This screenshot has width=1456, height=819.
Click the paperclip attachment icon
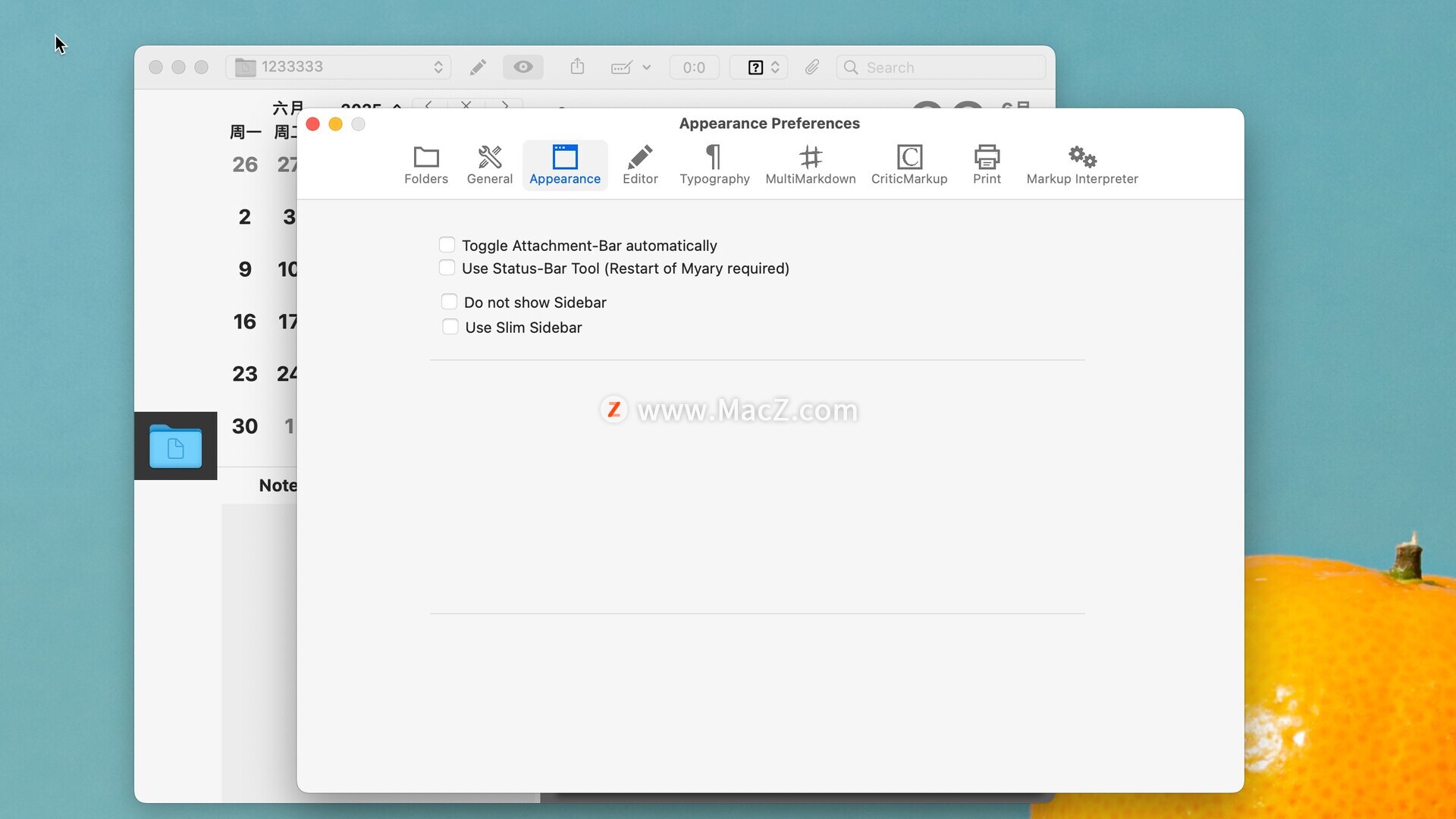812,67
